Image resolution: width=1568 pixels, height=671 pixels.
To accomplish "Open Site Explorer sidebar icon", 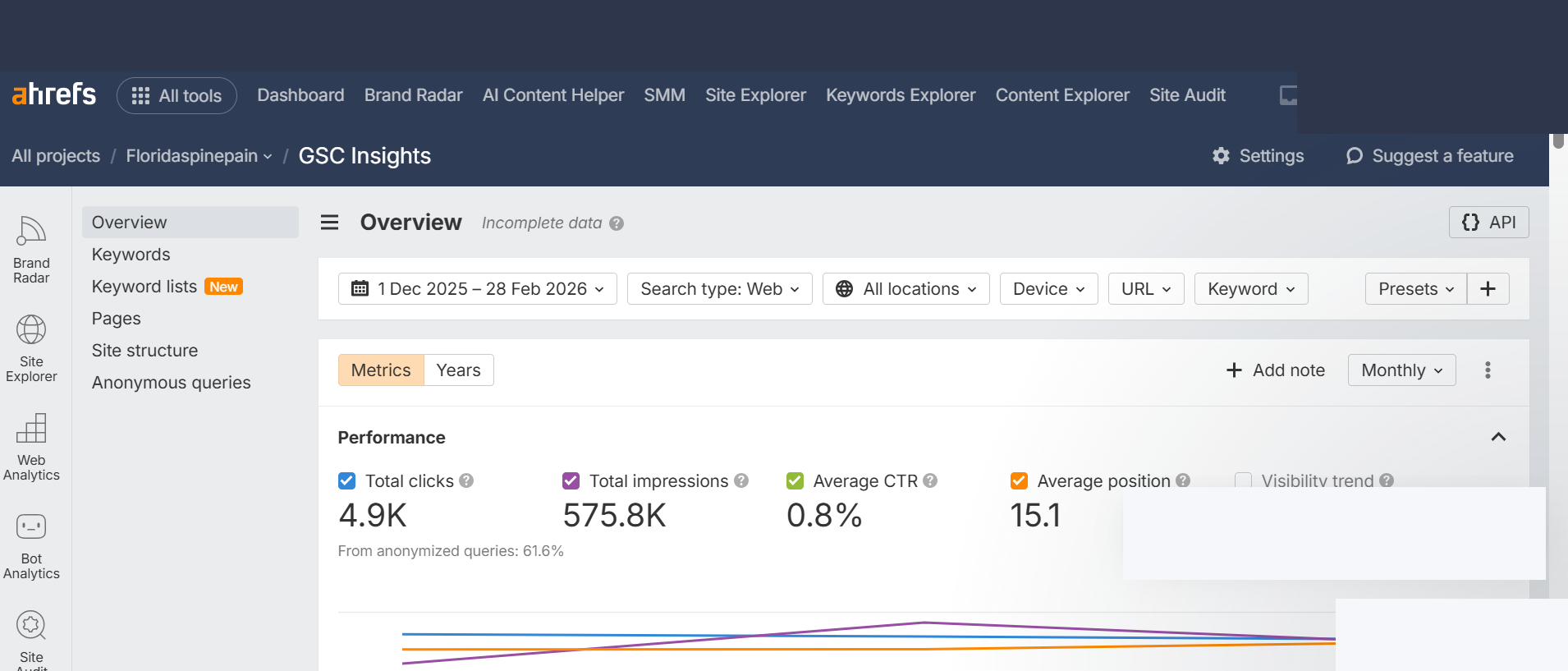I will point(31,348).
